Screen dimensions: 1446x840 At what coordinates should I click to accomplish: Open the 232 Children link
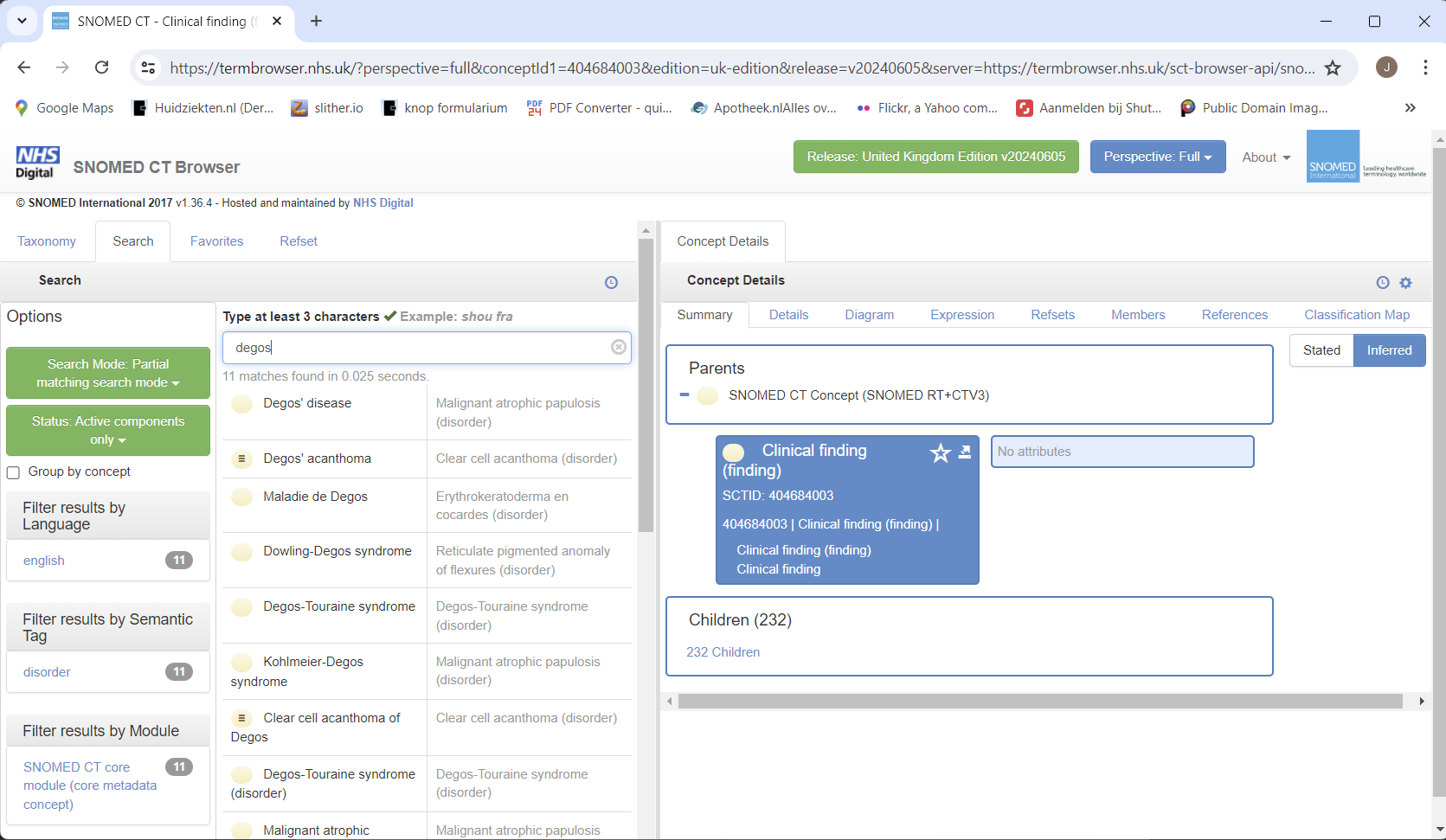[723, 651]
